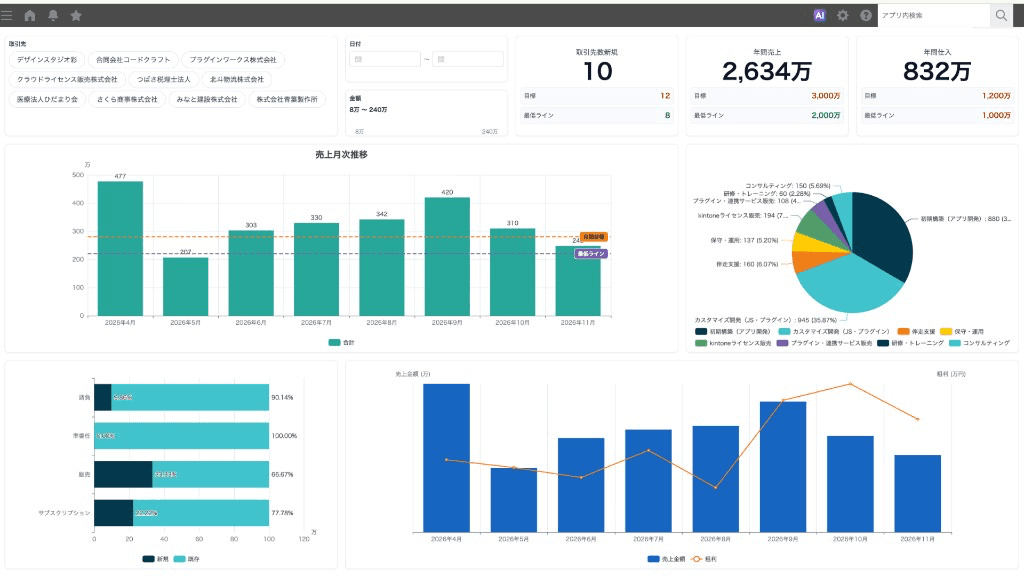This screenshot has width=1024, height=576.
Task: Filter by みなと建設株式会社 chip
Action: click(207, 99)
